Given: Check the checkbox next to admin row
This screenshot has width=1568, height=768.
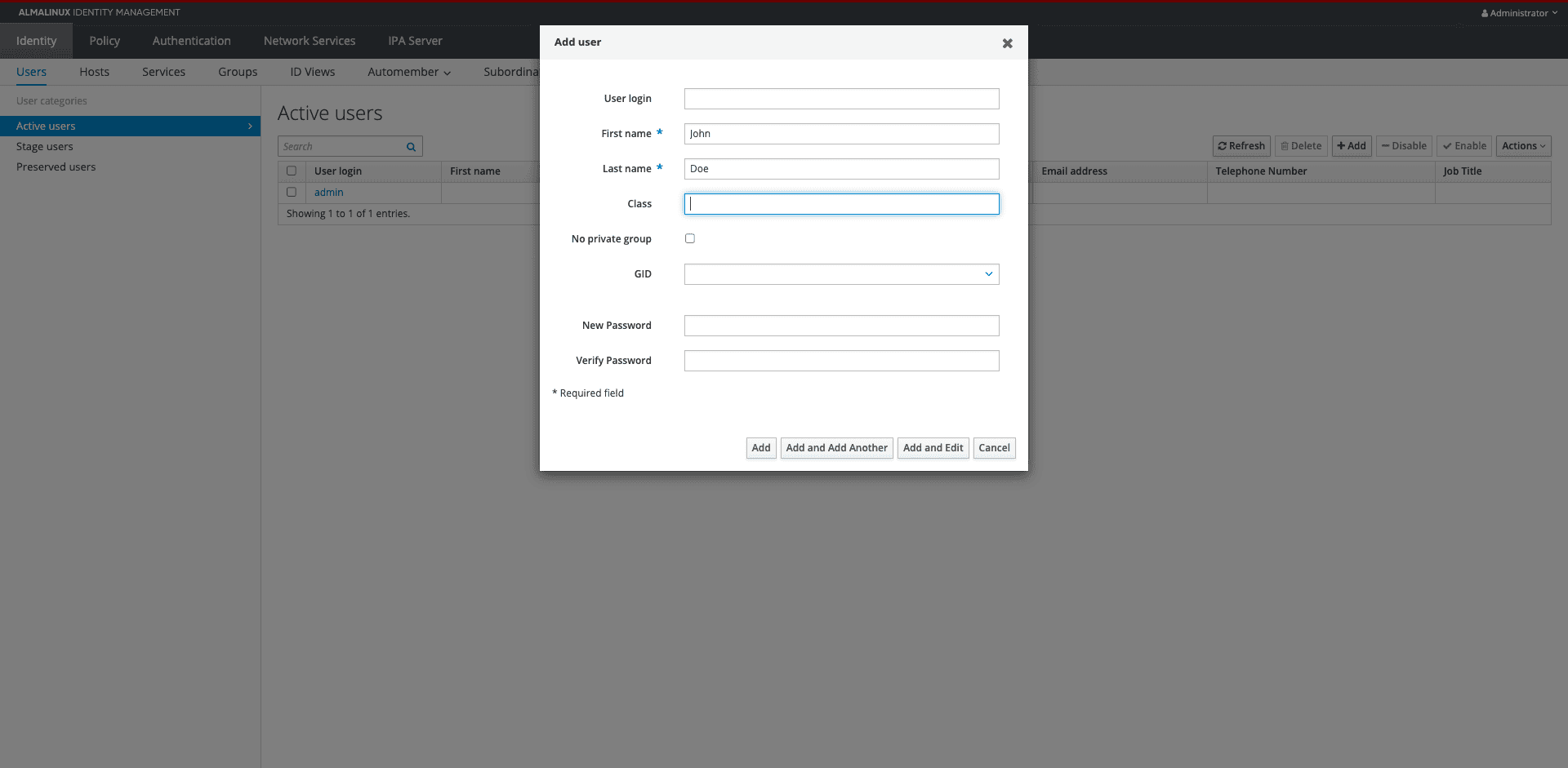Looking at the screenshot, I should click(292, 192).
